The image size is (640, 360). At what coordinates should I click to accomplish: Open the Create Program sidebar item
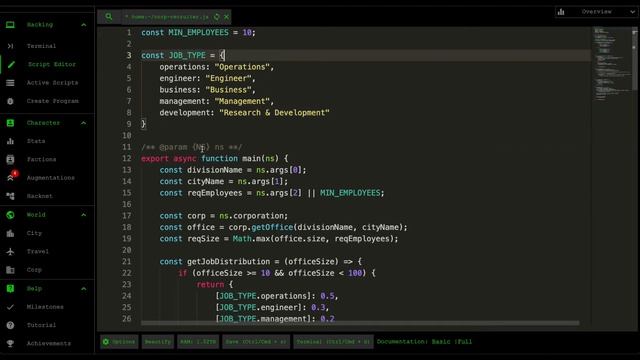(x=53, y=101)
